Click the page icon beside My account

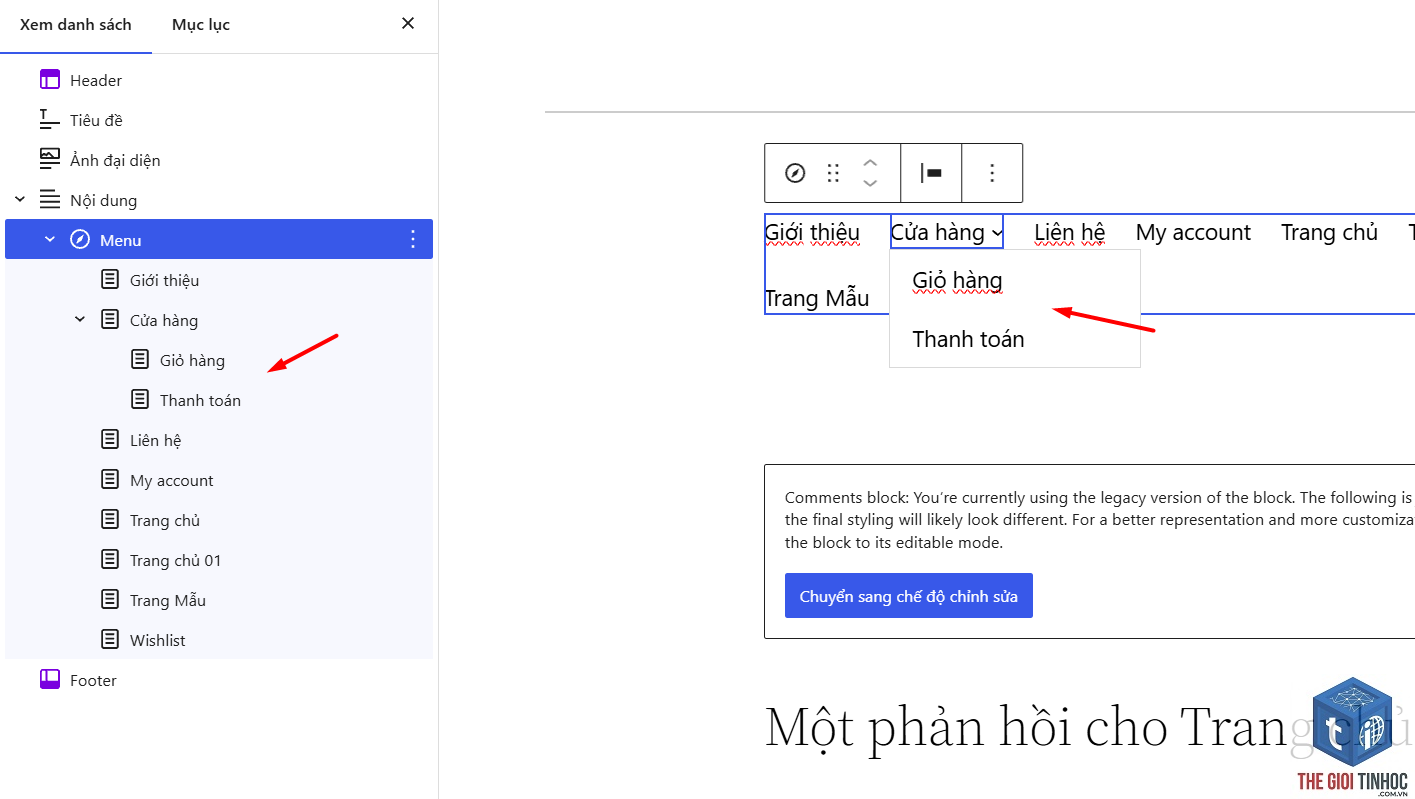tap(110, 480)
